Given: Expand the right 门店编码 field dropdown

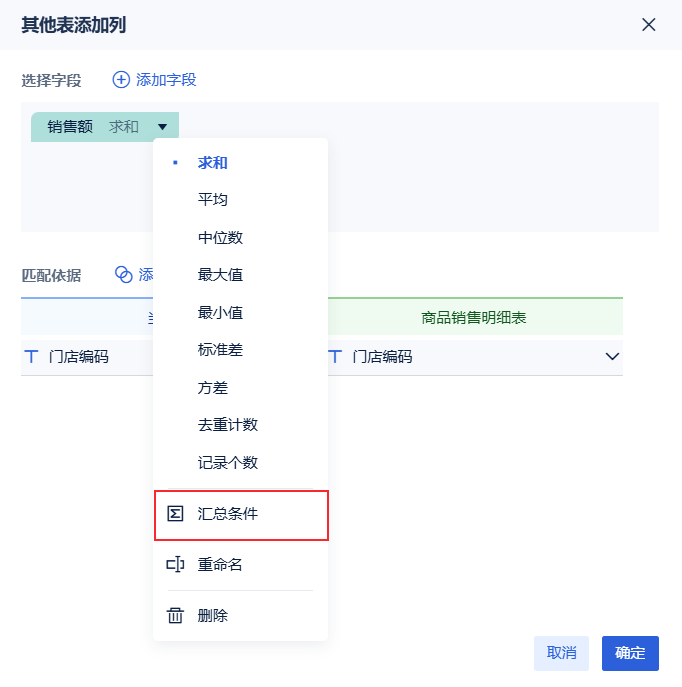Looking at the screenshot, I should [612, 357].
